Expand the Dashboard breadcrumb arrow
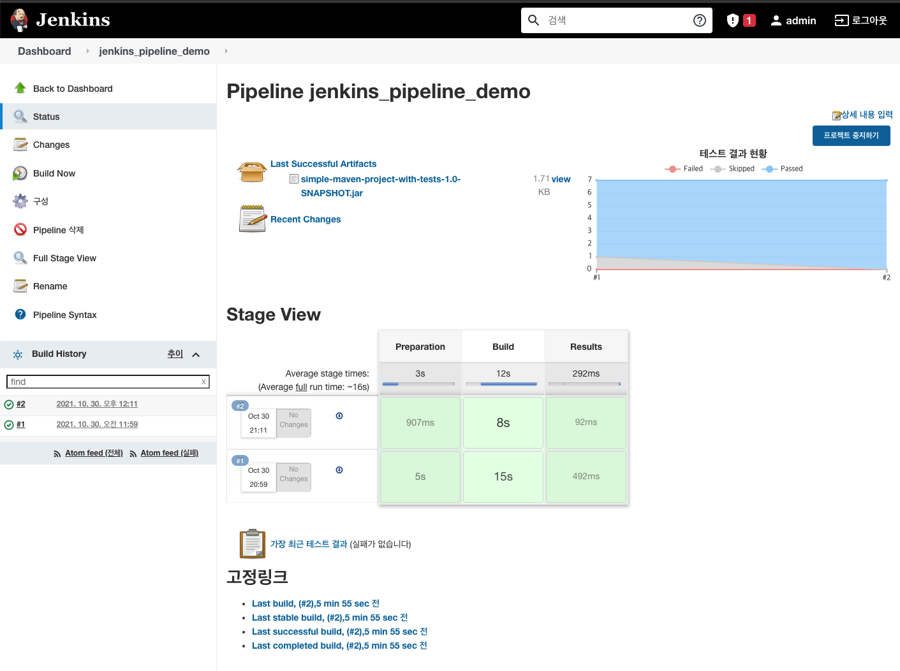Screen dimensions: 900x671 (x=87, y=51)
